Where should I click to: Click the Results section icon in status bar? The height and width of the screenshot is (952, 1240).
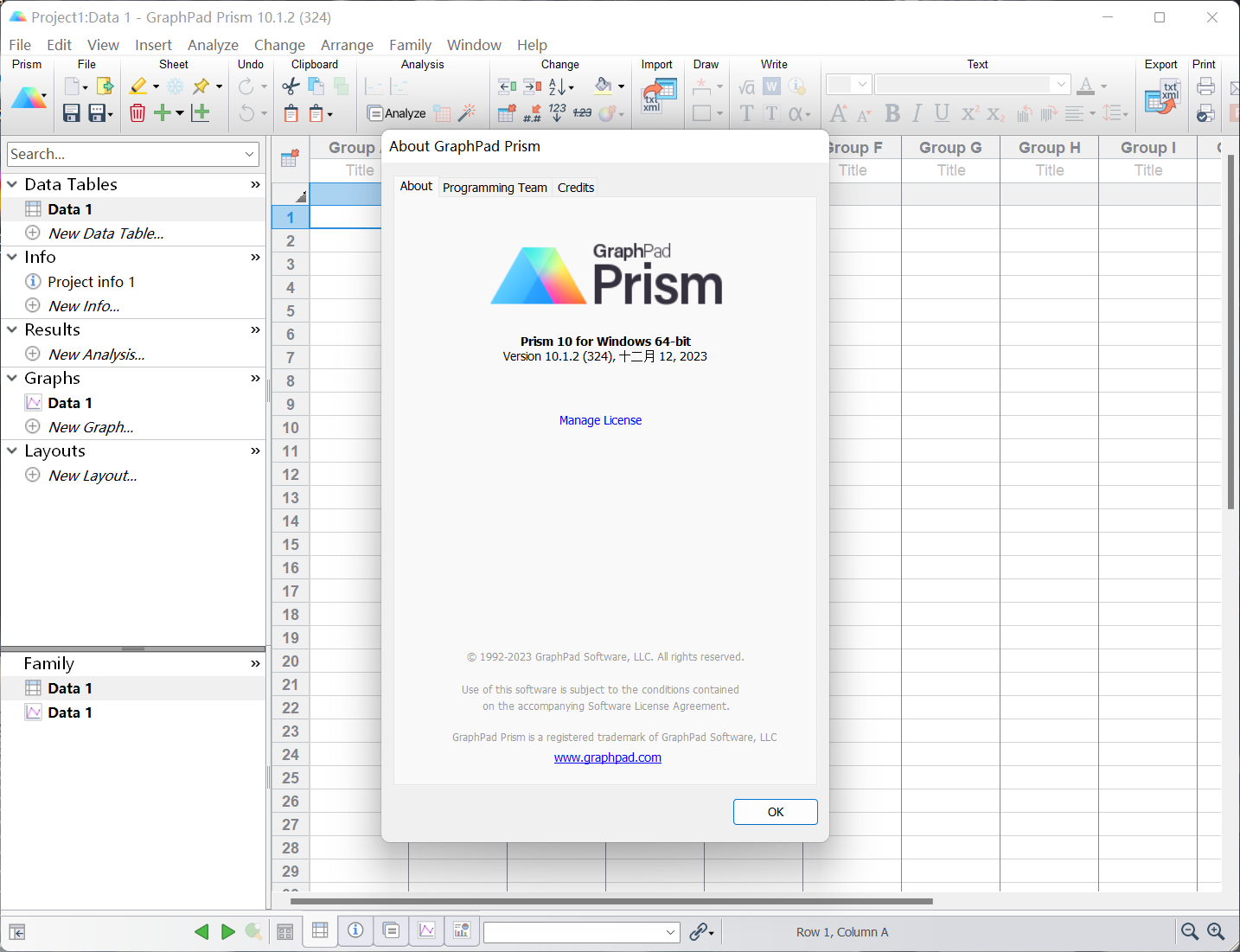tap(391, 930)
